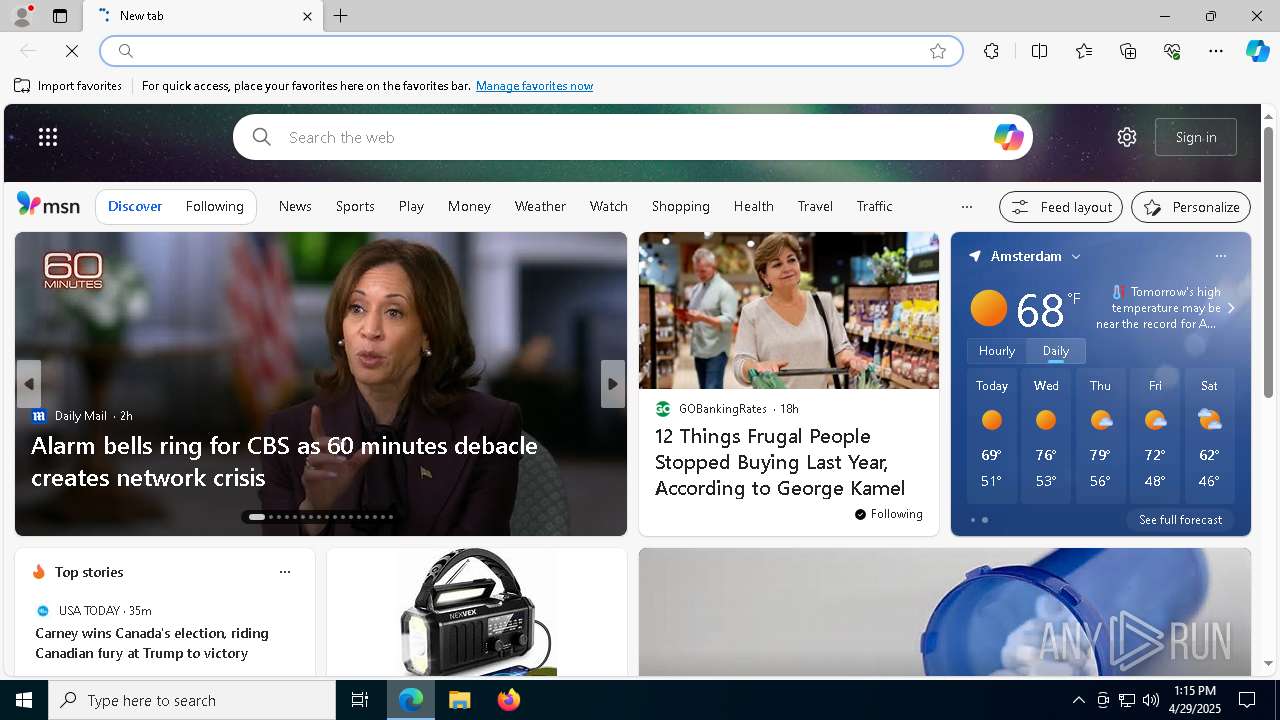Open Top stories options ellipsis
This screenshot has width=1280, height=720.
click(x=285, y=572)
